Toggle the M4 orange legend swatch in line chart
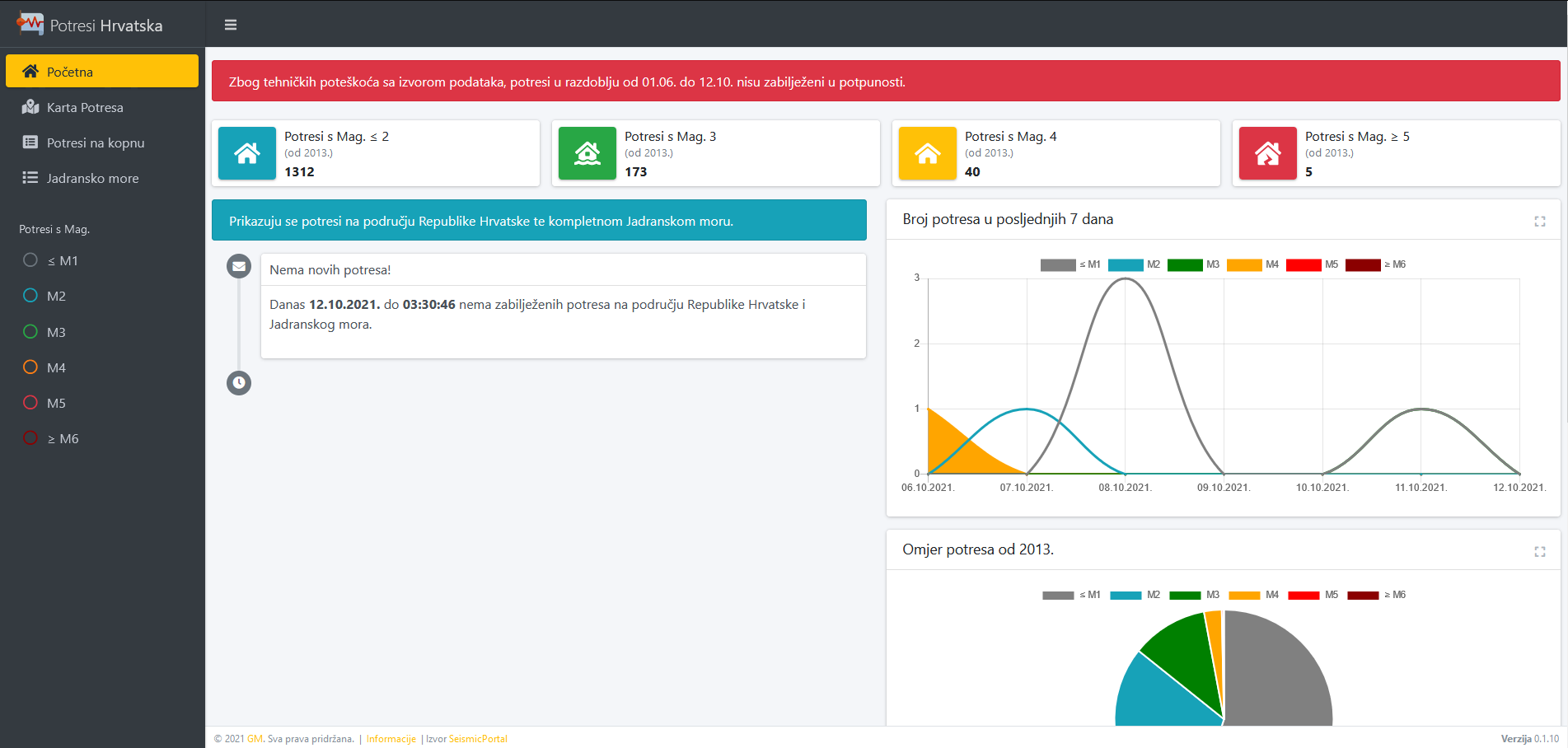This screenshot has width=1568, height=748. 1244,264
